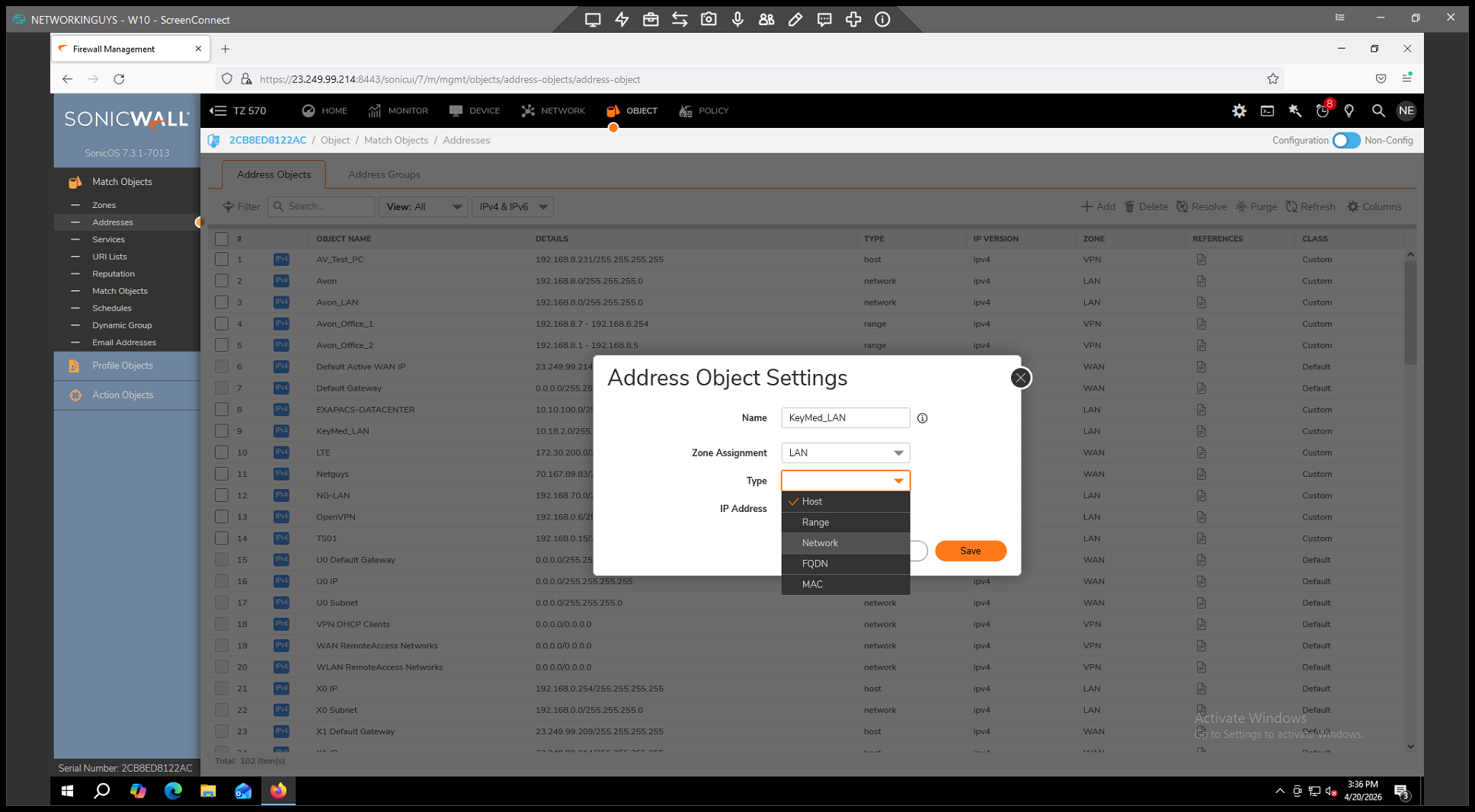Image resolution: width=1475 pixels, height=812 pixels.
Task: Open the notifications icon with red badge
Action: (x=1323, y=111)
